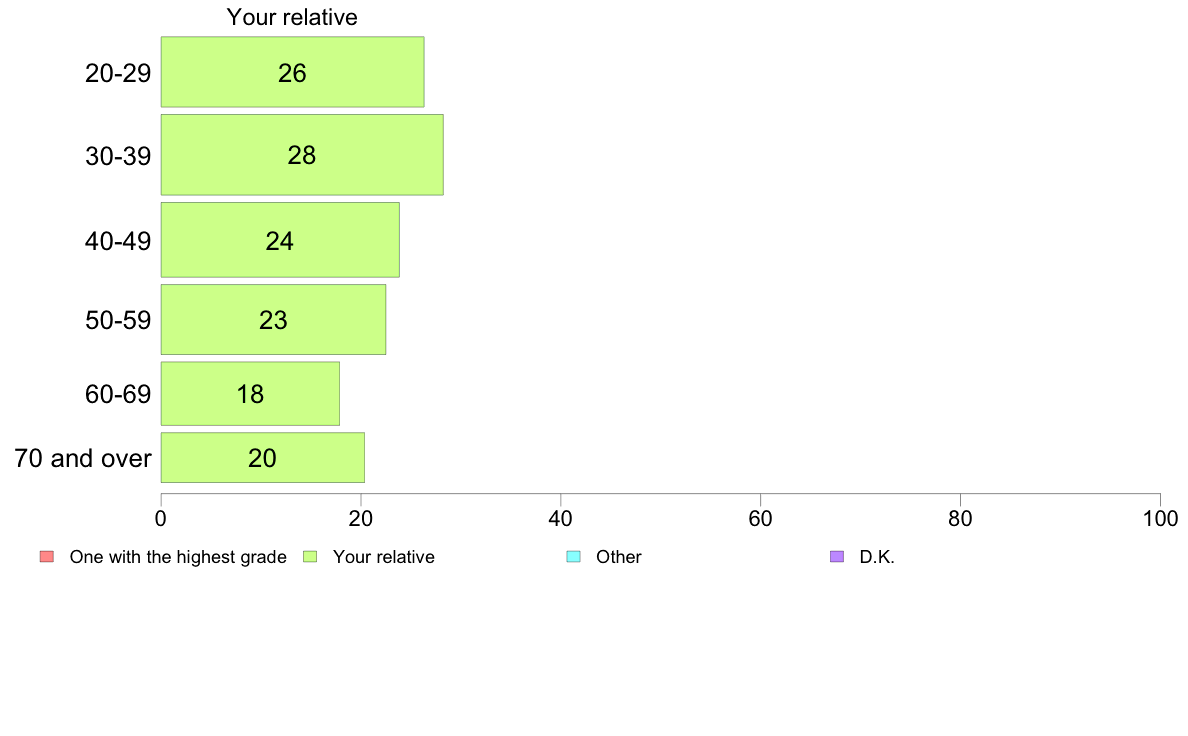Click the 'D.K.' legend label text
Viewport: 1188px width, 736px height.
877,557
